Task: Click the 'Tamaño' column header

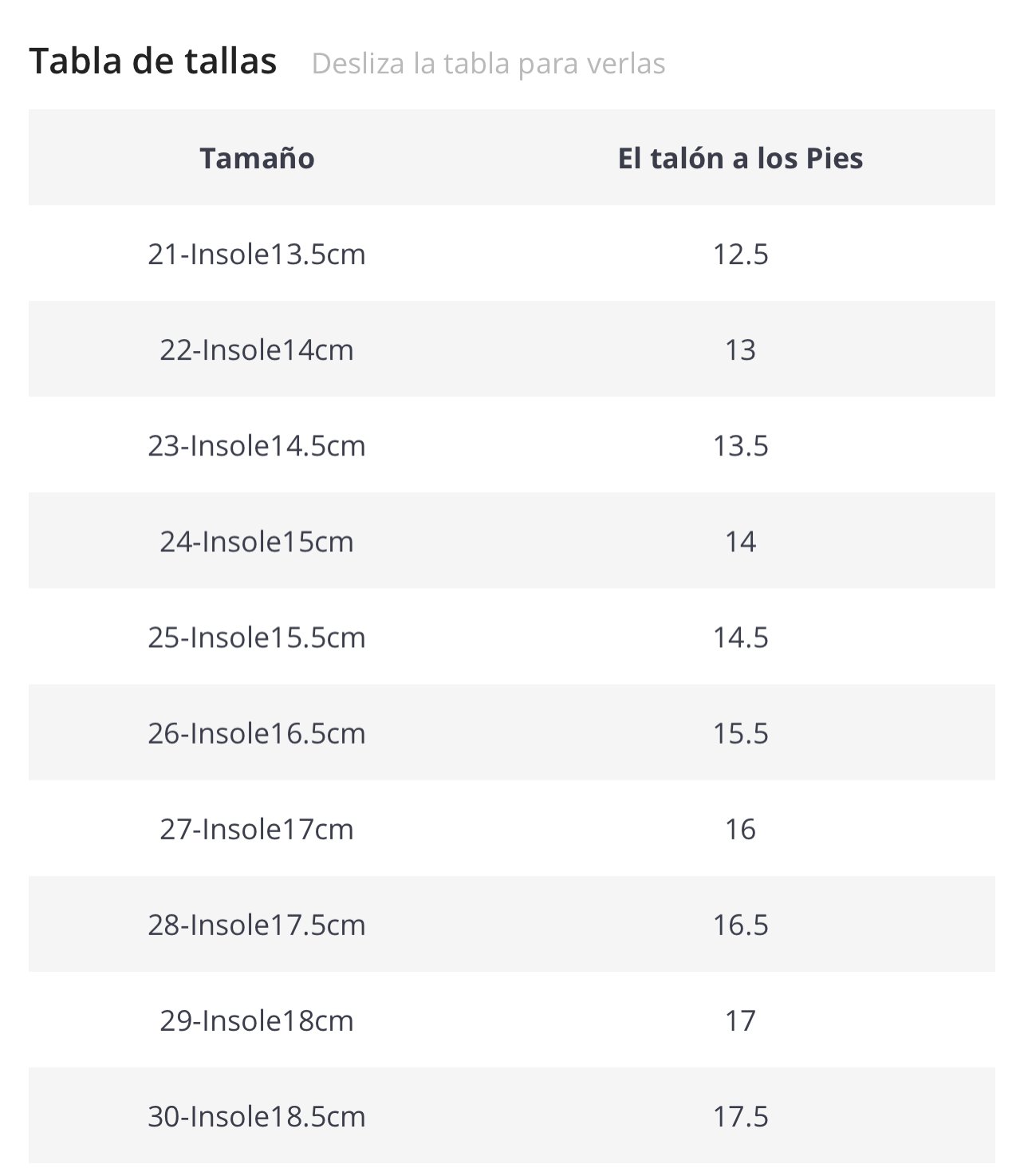Action: (257, 158)
